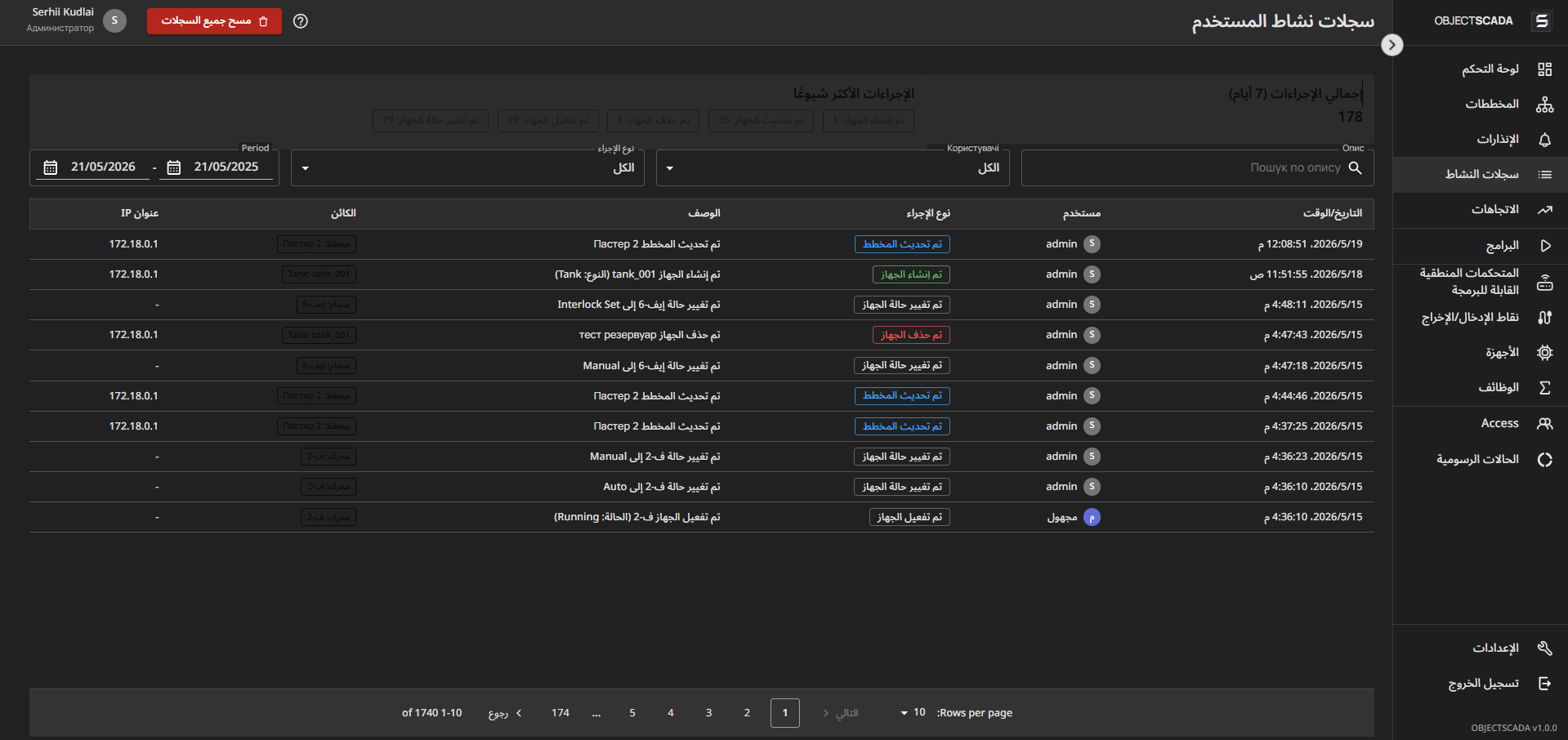Click the 21/05/2026 date input

tap(103, 167)
